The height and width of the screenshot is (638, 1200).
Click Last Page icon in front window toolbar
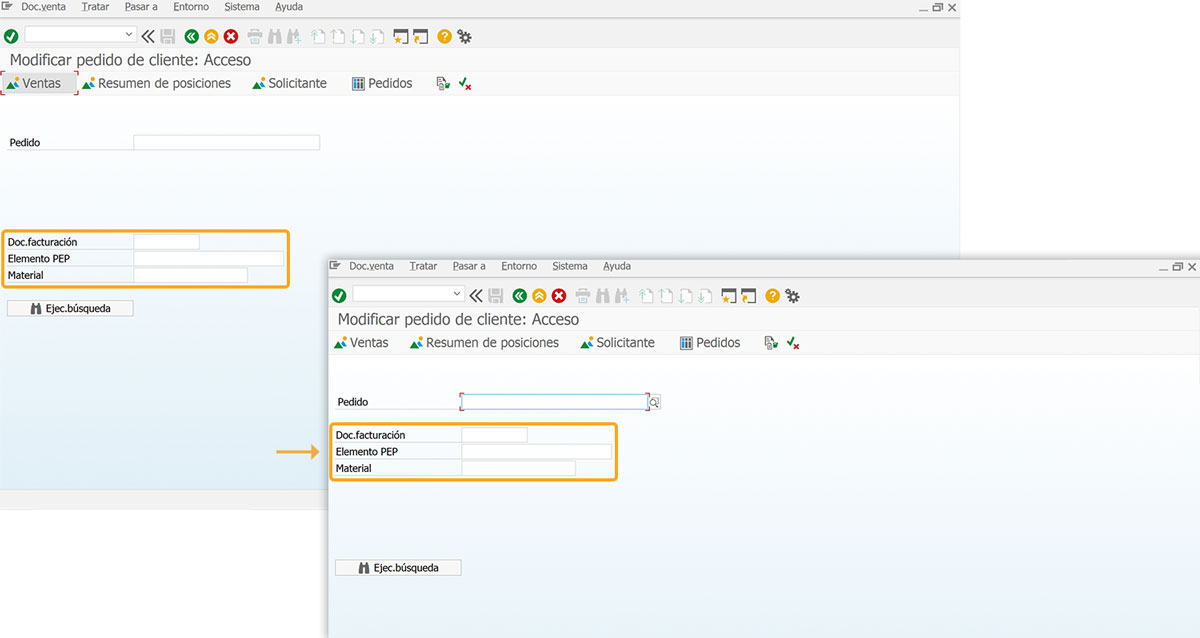(705, 296)
